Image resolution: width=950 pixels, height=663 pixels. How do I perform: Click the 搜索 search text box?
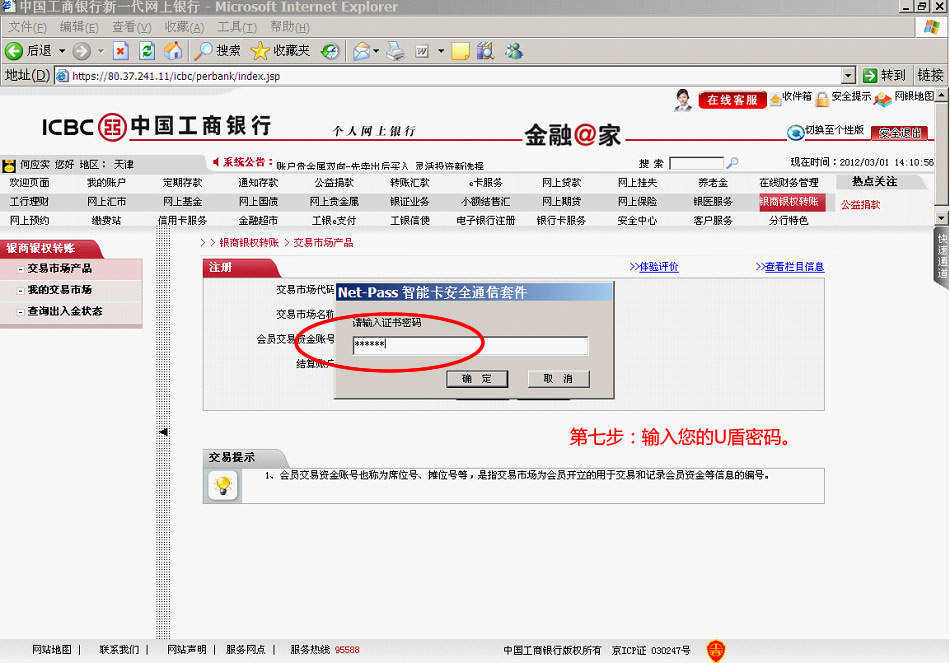[696, 163]
